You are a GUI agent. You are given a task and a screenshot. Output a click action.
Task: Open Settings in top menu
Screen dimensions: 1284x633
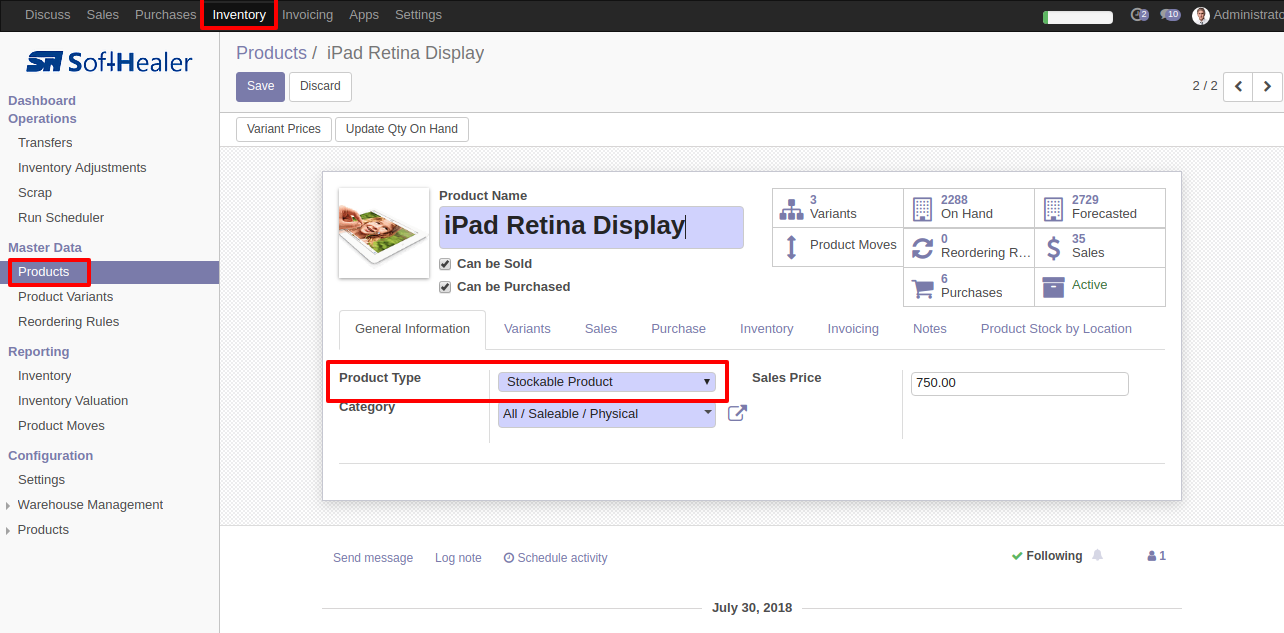click(418, 15)
